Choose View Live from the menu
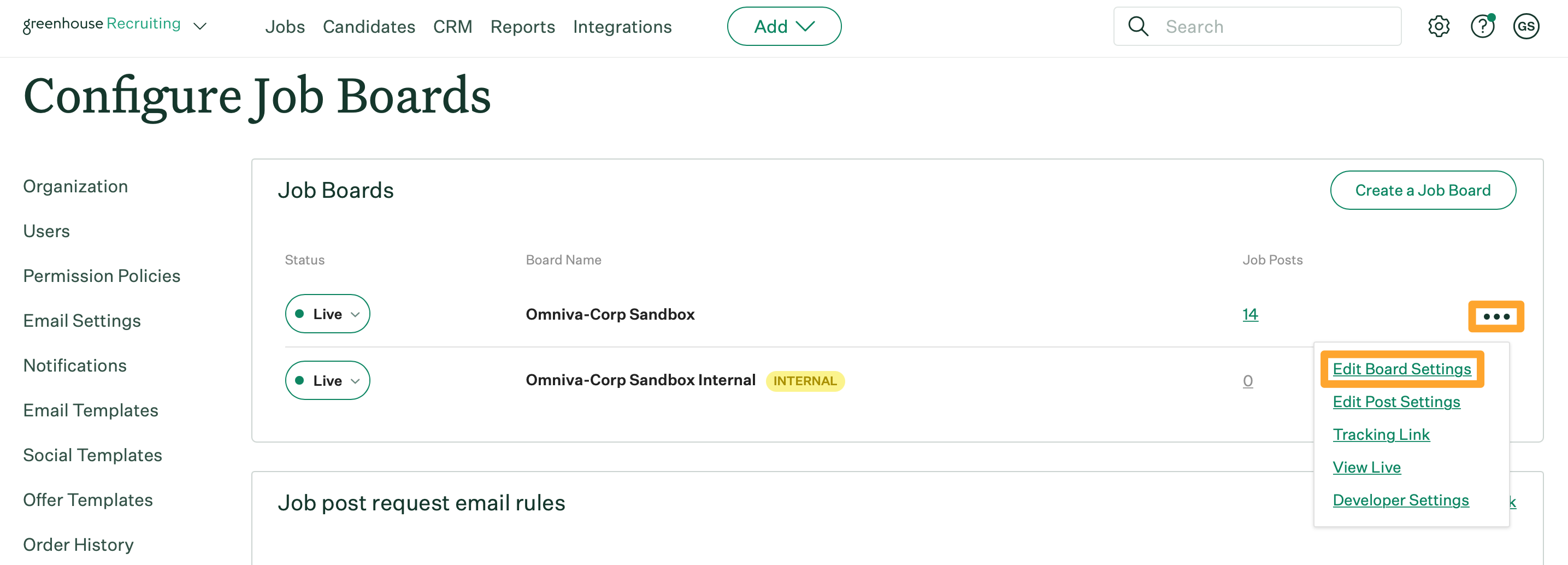The width and height of the screenshot is (1568, 565). (1366, 468)
